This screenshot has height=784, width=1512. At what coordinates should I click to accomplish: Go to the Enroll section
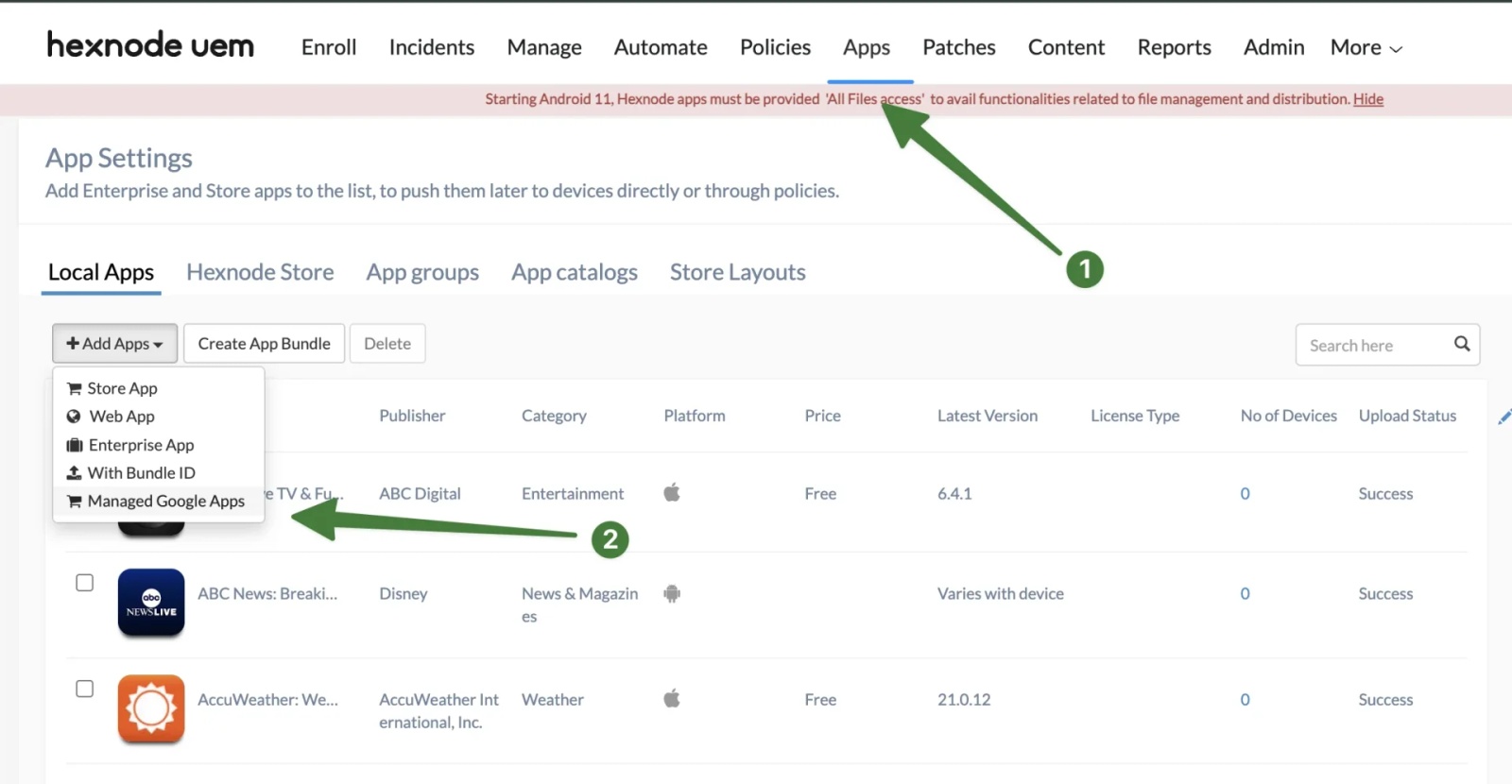coord(329,47)
